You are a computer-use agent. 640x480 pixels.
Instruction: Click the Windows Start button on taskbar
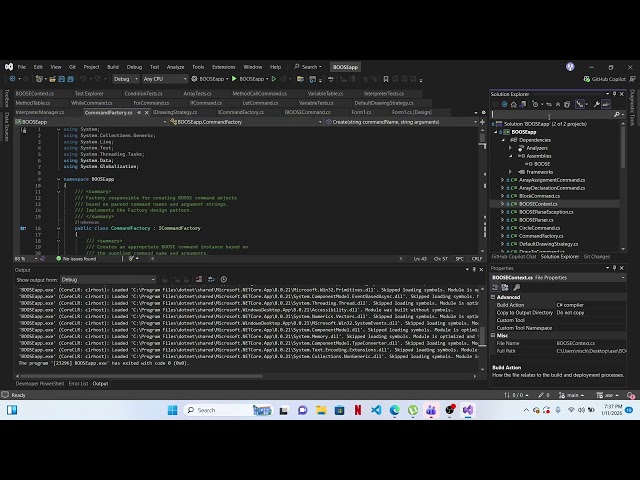(171, 410)
